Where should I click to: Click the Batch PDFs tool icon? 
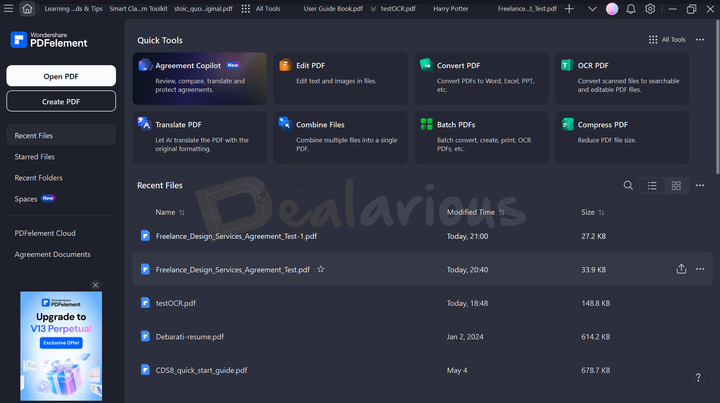[427, 124]
